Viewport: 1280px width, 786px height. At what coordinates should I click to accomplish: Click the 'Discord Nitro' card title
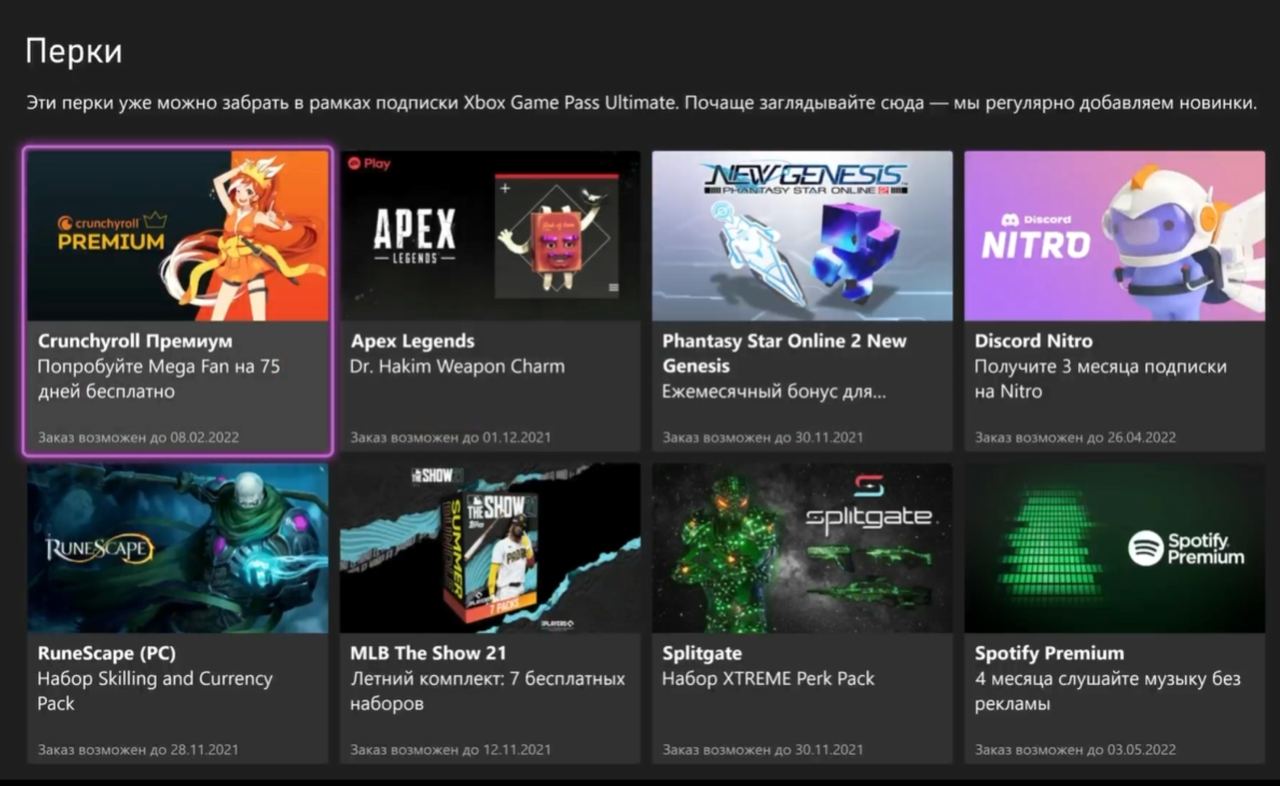pos(1033,341)
